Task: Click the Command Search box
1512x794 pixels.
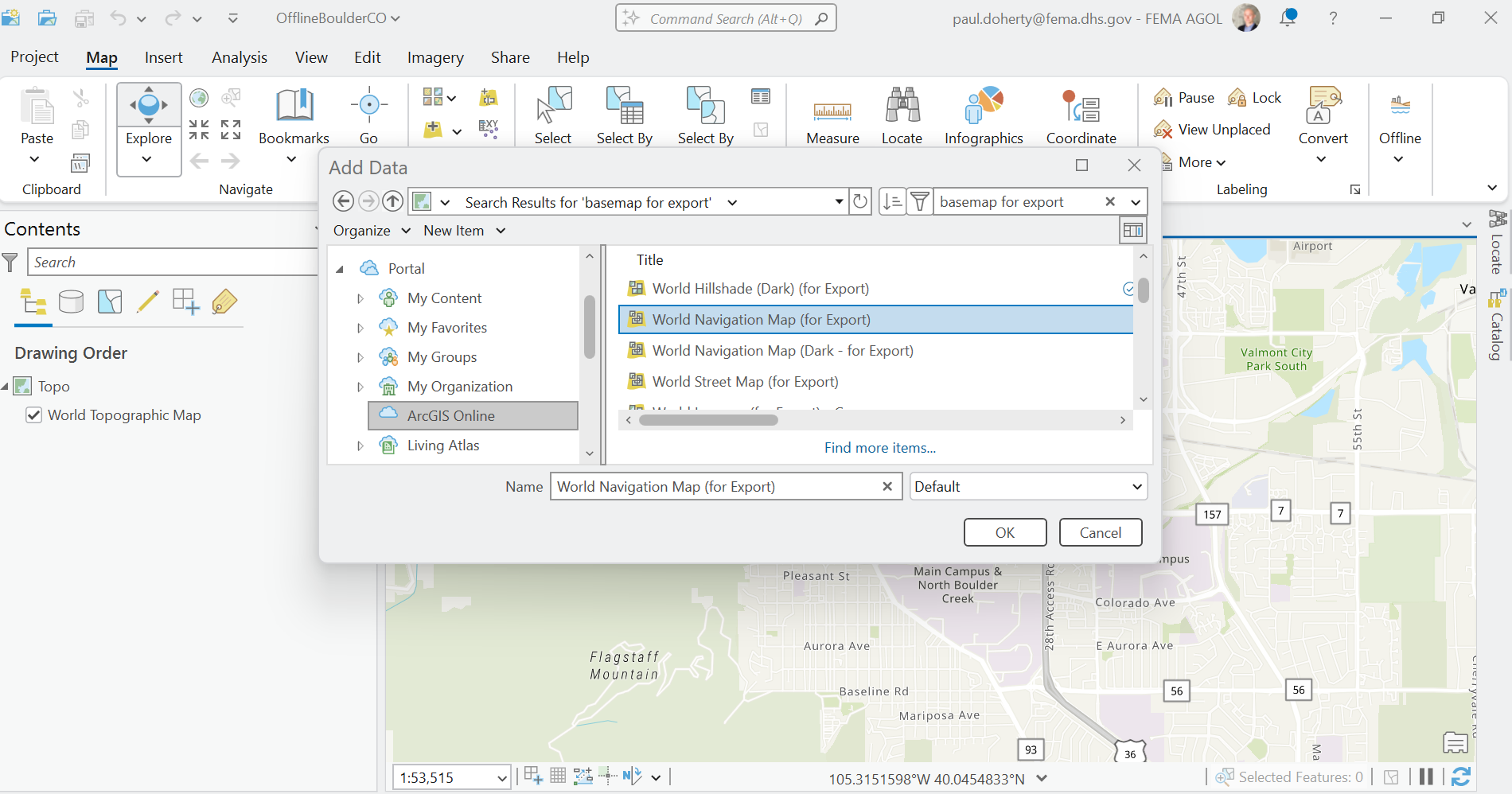Action: pyautogui.click(x=726, y=18)
